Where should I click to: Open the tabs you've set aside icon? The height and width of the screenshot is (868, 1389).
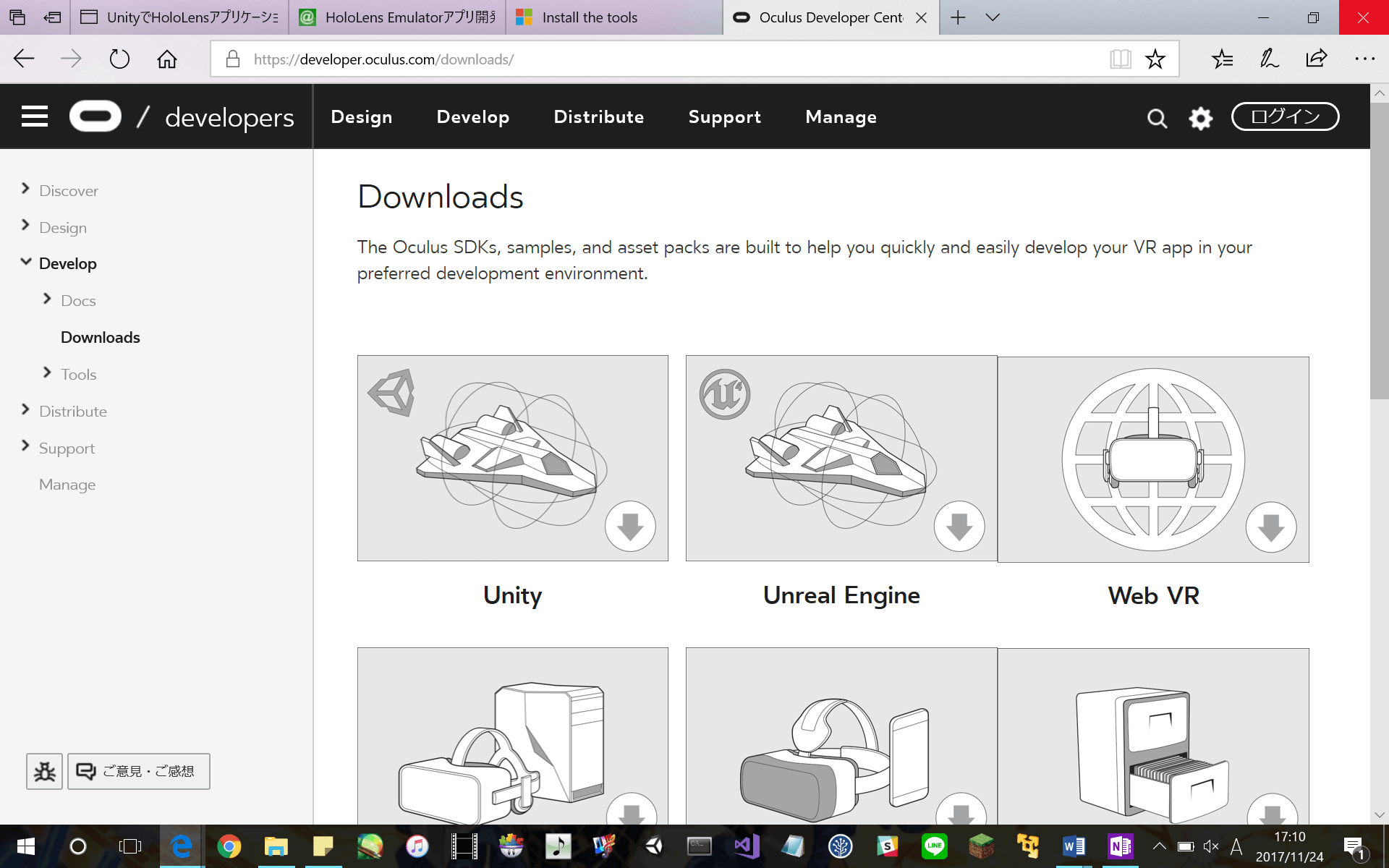[17, 17]
